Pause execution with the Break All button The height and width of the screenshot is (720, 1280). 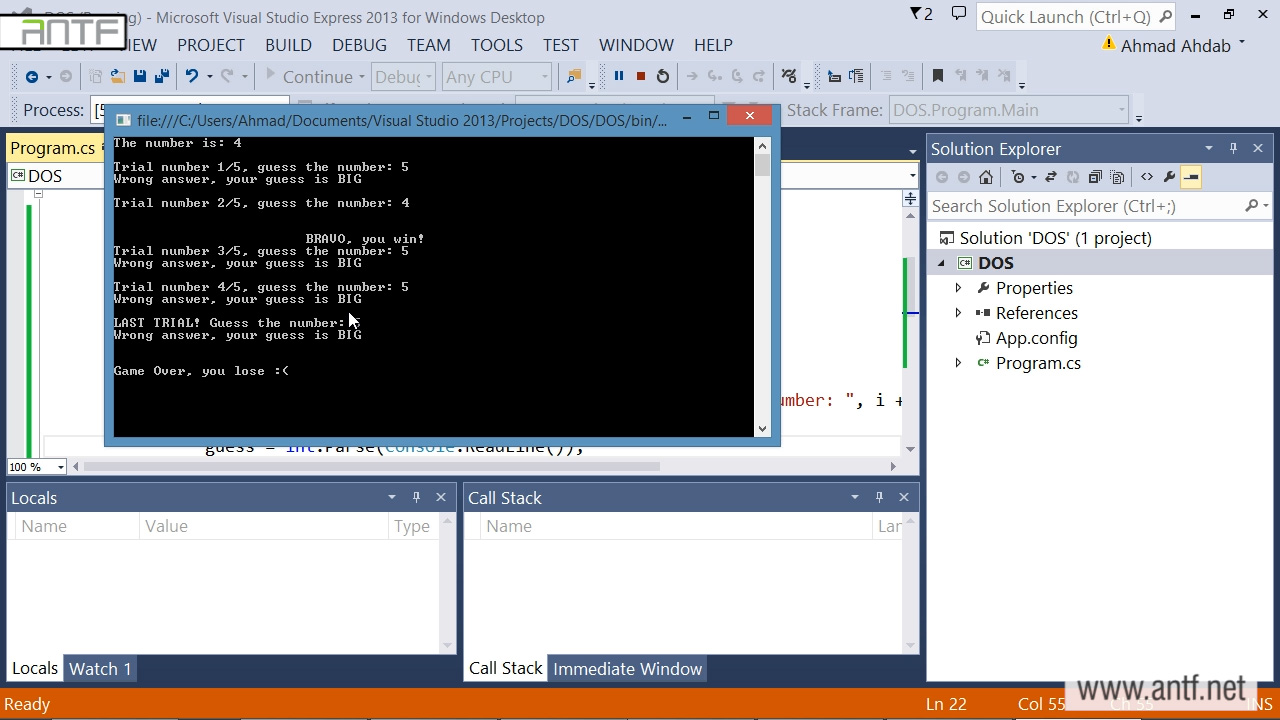coord(618,76)
